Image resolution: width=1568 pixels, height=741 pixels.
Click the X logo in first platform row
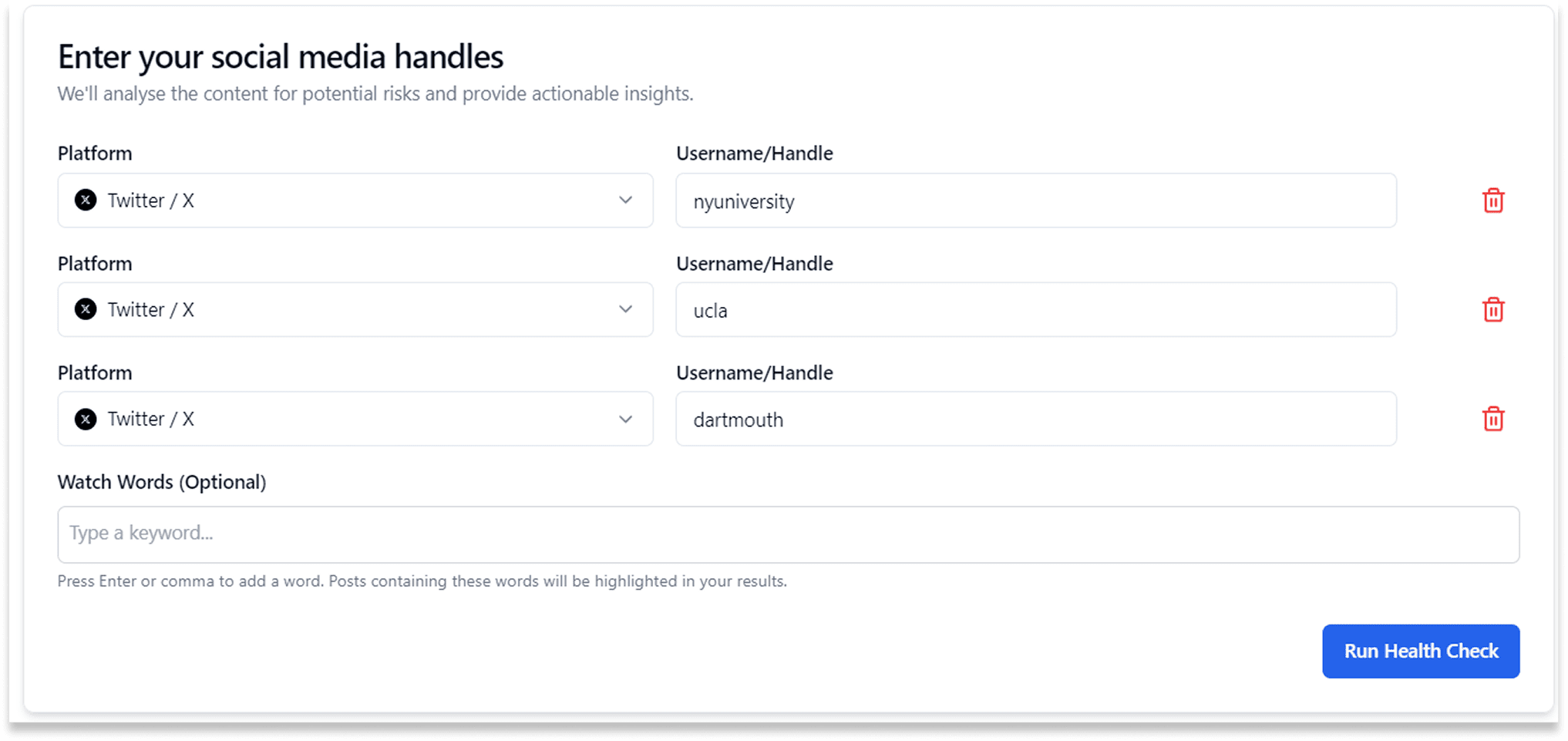[x=86, y=200]
